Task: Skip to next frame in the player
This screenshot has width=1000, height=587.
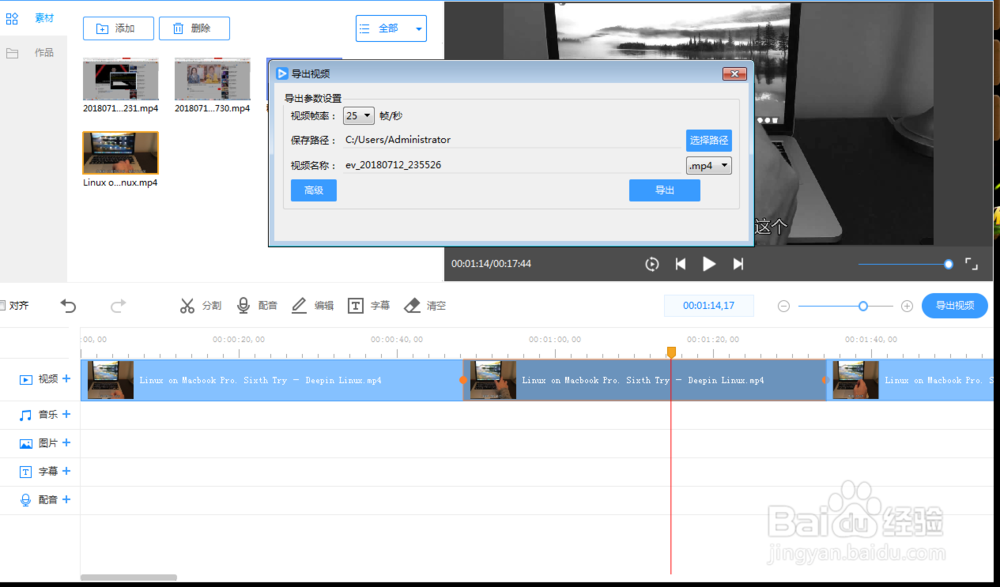Action: (738, 264)
